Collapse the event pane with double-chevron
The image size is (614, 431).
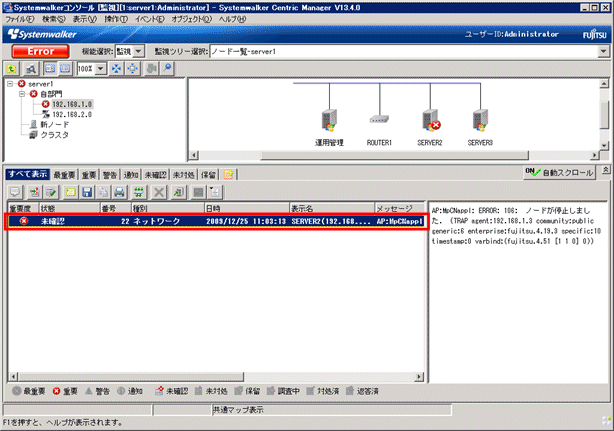pyautogui.click(x=605, y=170)
